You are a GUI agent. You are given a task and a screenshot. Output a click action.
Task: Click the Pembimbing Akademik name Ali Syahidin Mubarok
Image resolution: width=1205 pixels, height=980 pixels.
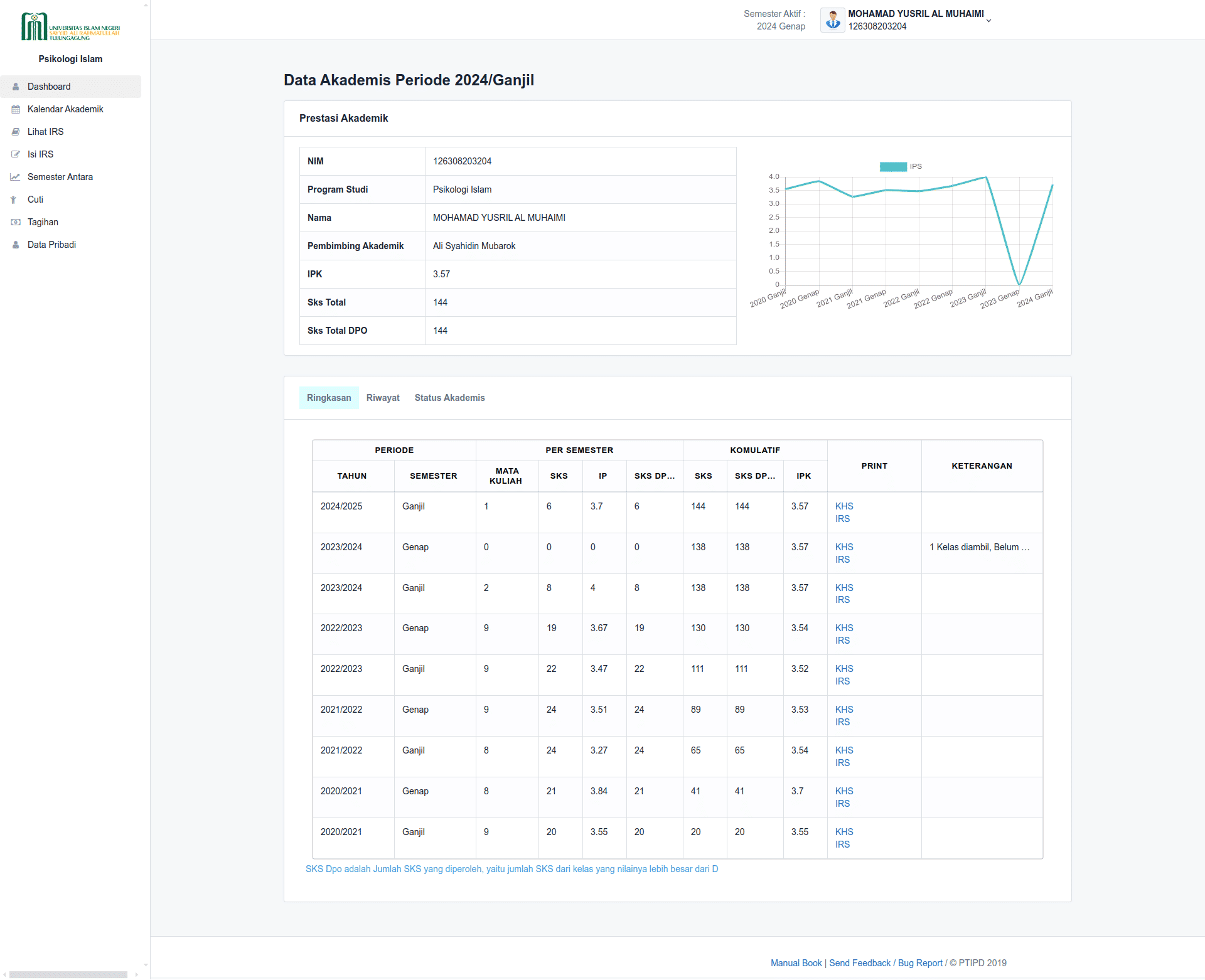click(x=474, y=246)
